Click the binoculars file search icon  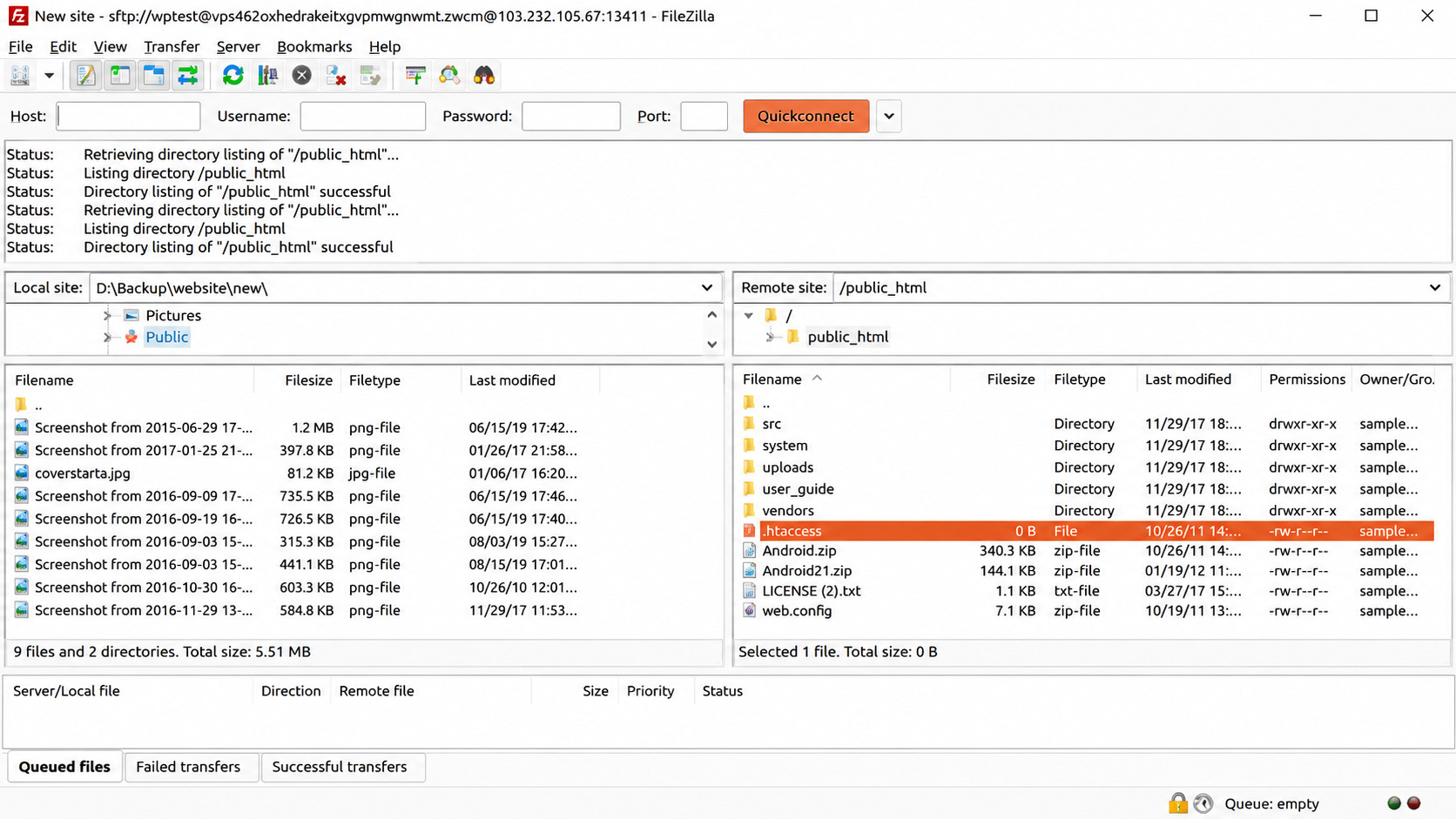tap(484, 76)
